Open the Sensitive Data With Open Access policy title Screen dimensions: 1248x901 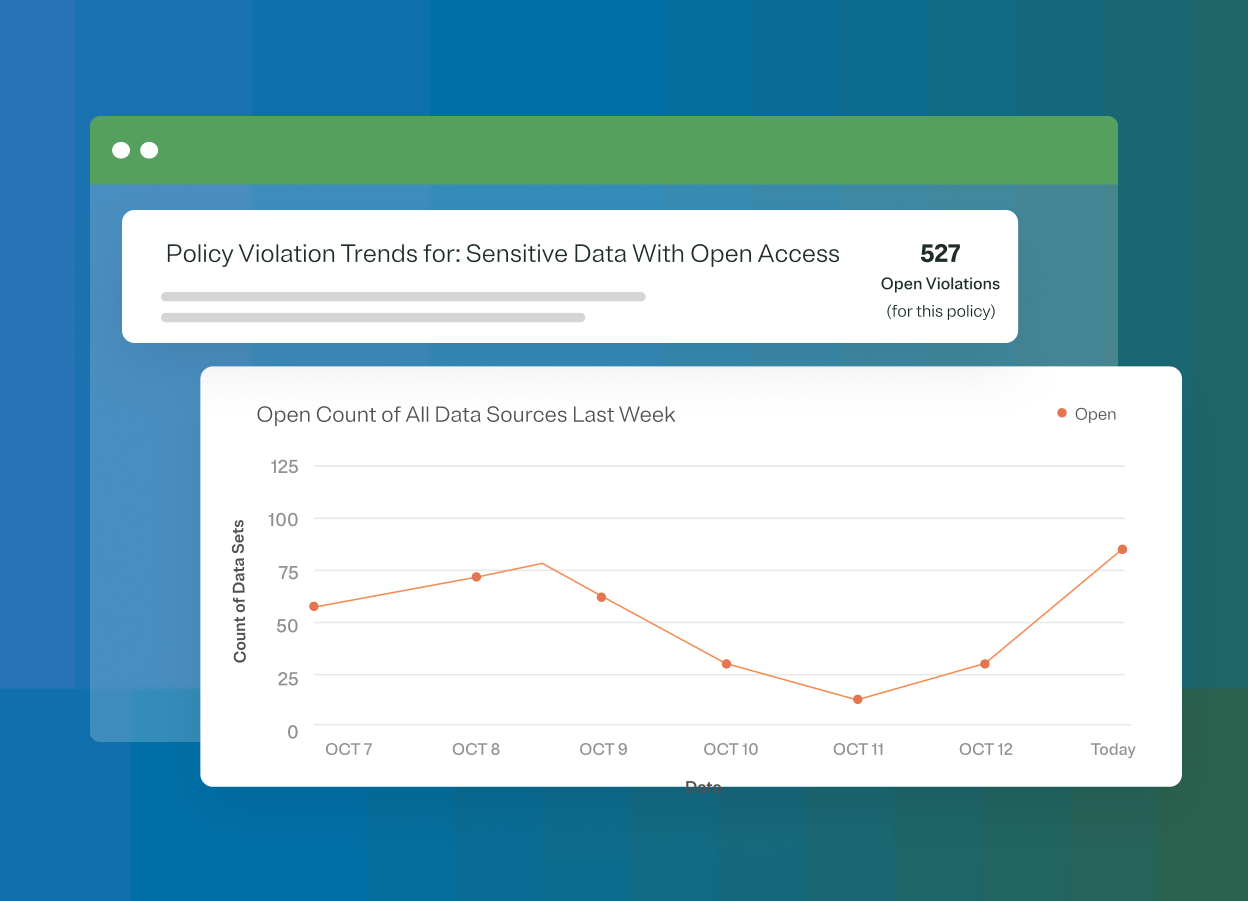(502, 254)
